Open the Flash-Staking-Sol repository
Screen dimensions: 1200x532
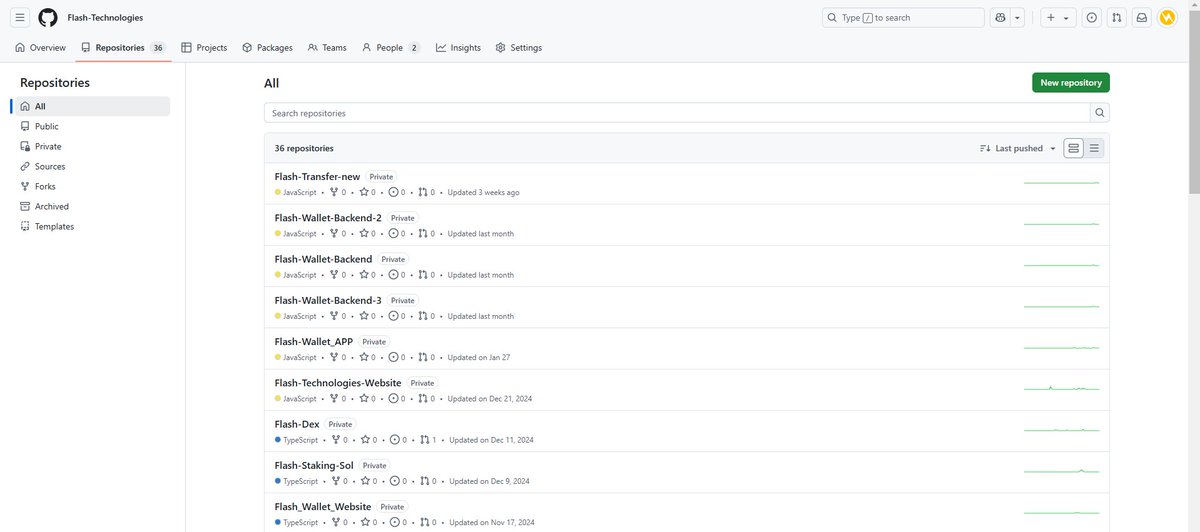[314, 465]
